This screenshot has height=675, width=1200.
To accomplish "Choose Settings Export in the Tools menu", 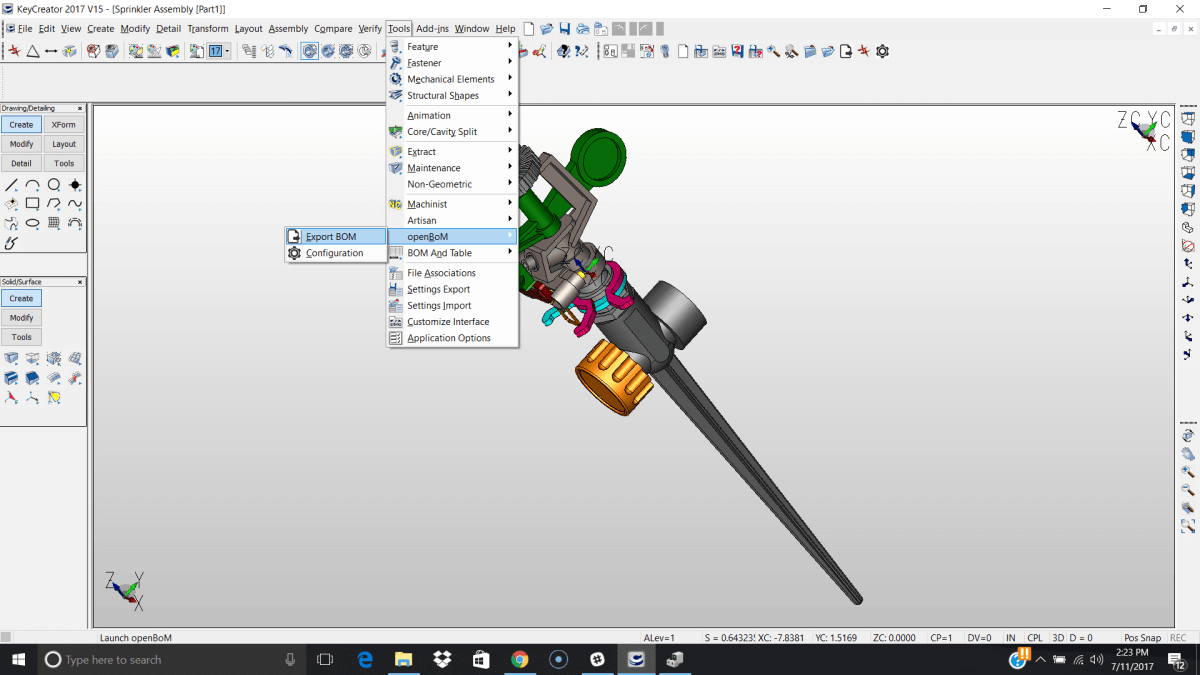I will point(452,289).
